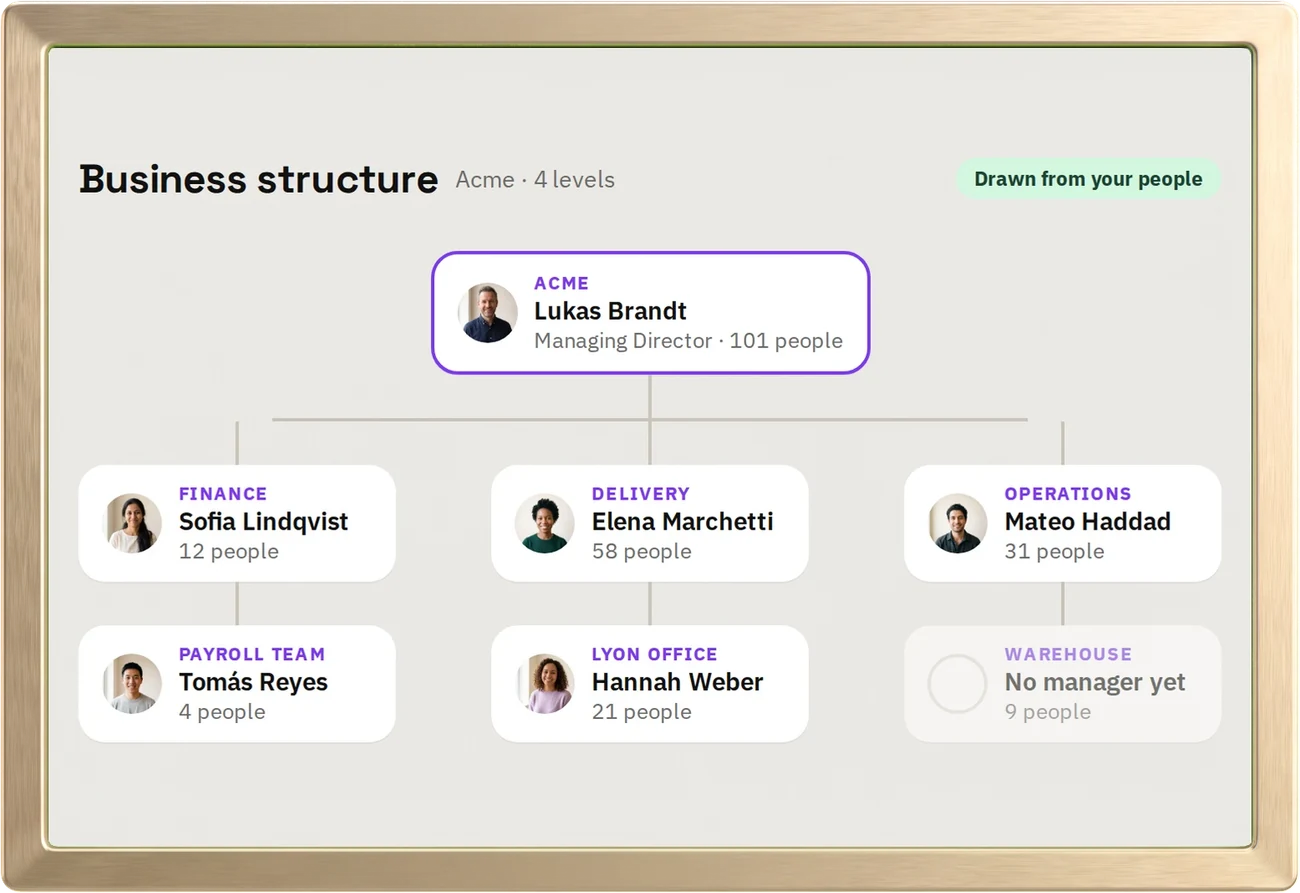Click Sofia Lindqvist's avatar
The width and height of the screenshot is (1300, 893).
[133, 523]
